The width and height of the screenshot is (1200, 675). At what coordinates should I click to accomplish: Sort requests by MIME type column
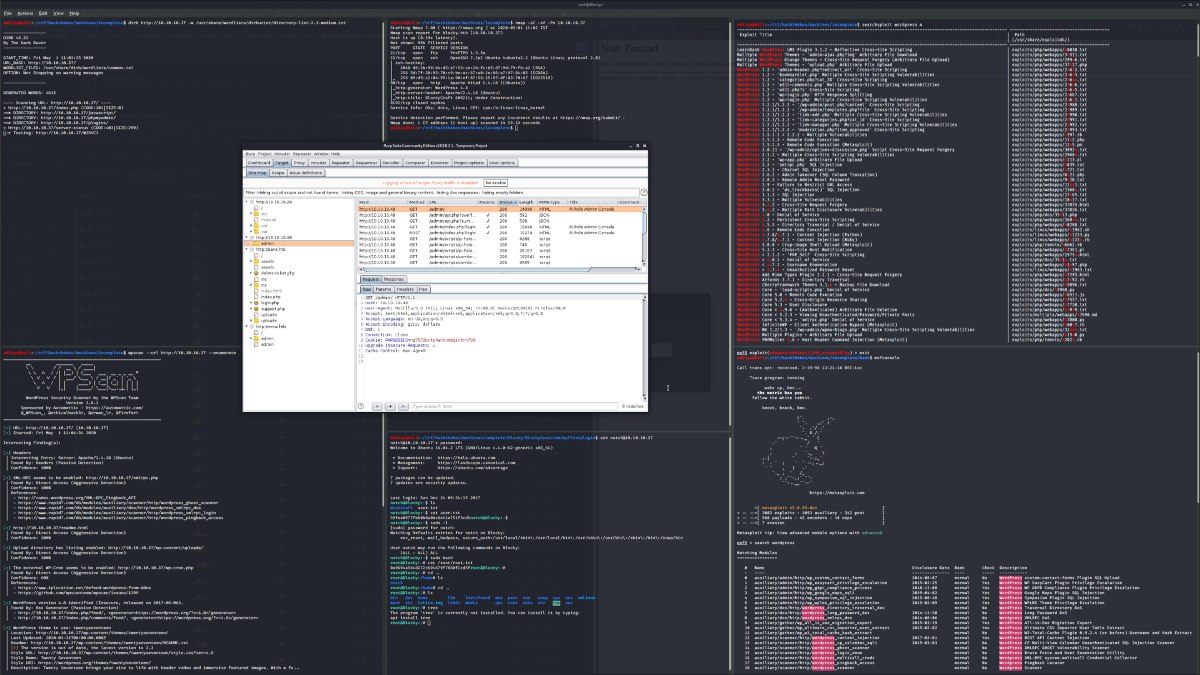552,202
